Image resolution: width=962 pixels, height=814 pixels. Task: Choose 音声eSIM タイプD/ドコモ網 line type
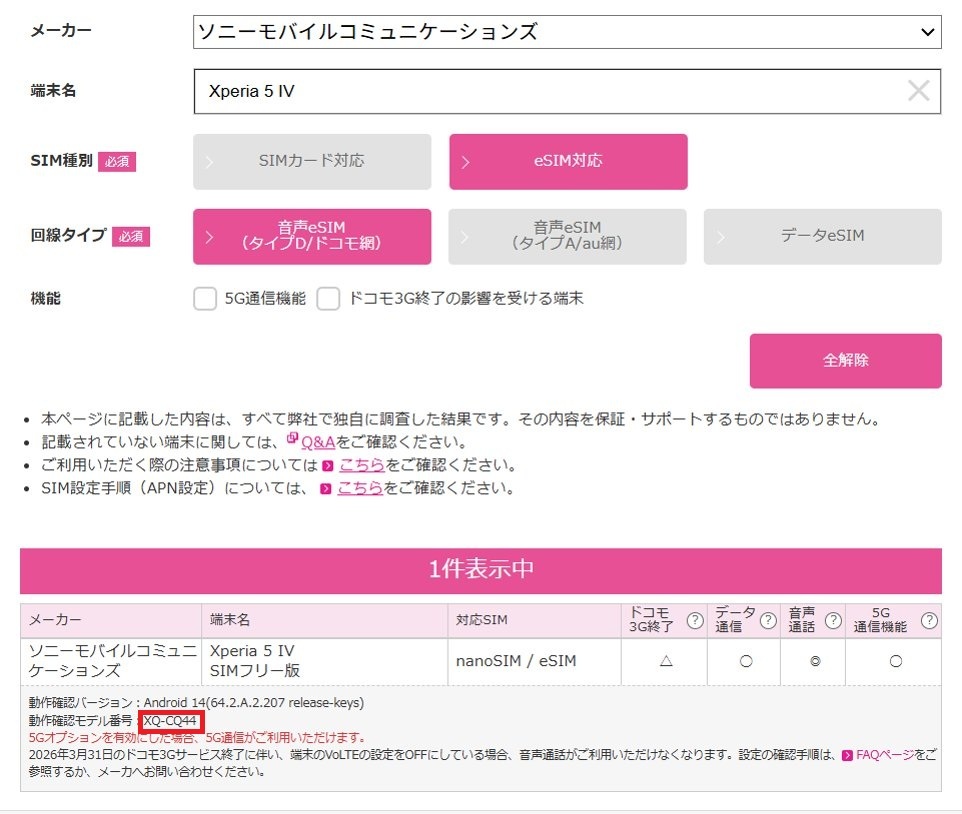(311, 236)
